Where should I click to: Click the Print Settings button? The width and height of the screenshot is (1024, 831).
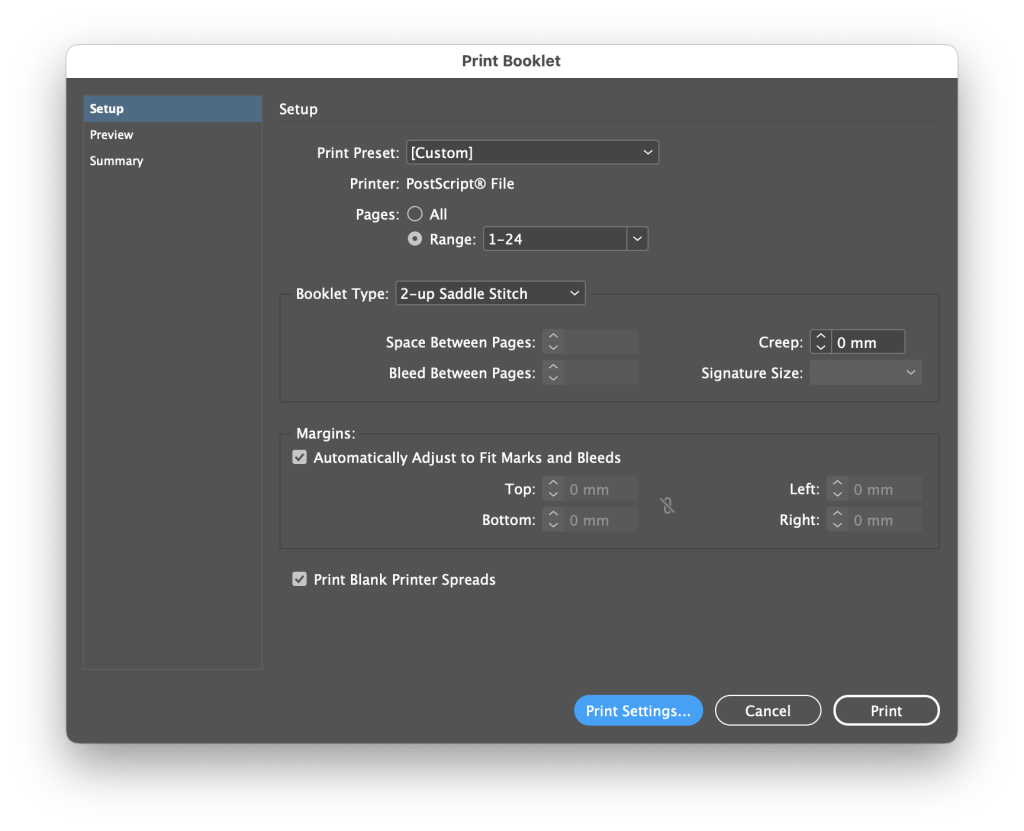click(638, 711)
